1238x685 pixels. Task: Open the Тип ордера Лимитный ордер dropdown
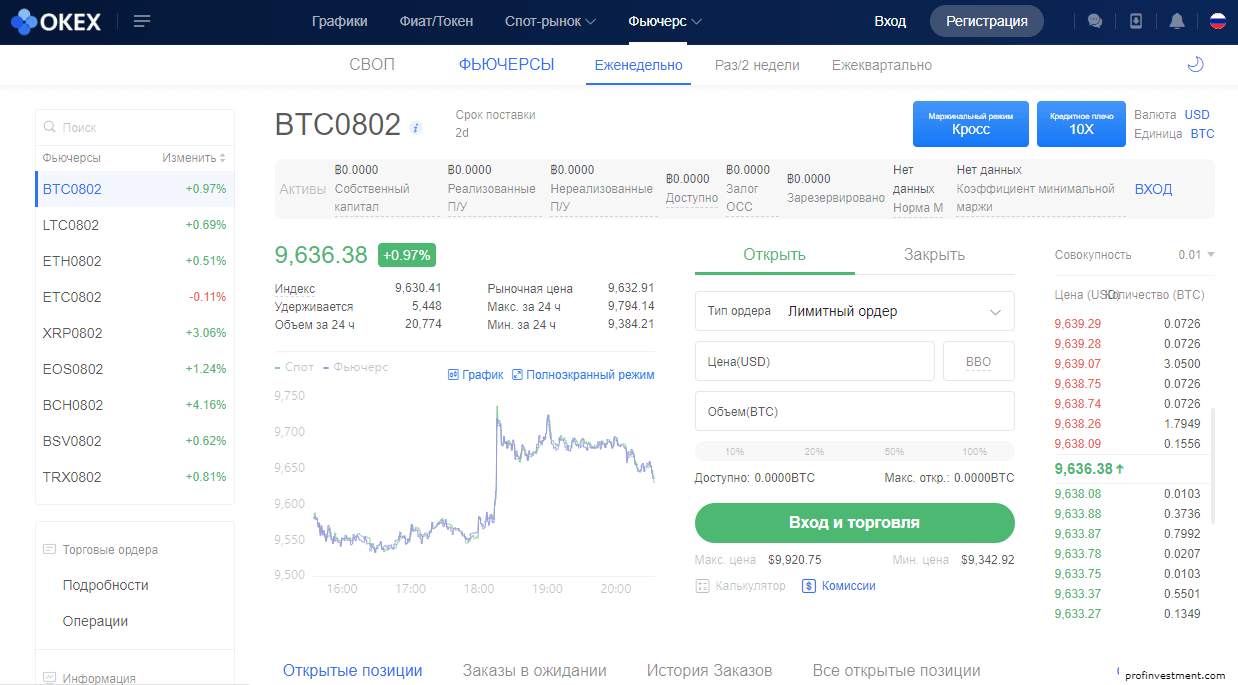coord(855,311)
